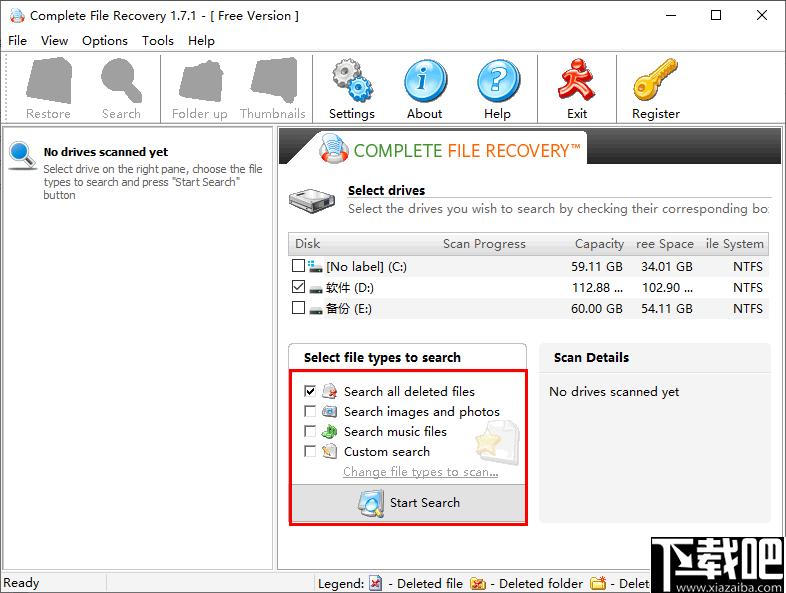
Task: Click 'No drives scanned yet' in Scan Details
Action: click(614, 391)
